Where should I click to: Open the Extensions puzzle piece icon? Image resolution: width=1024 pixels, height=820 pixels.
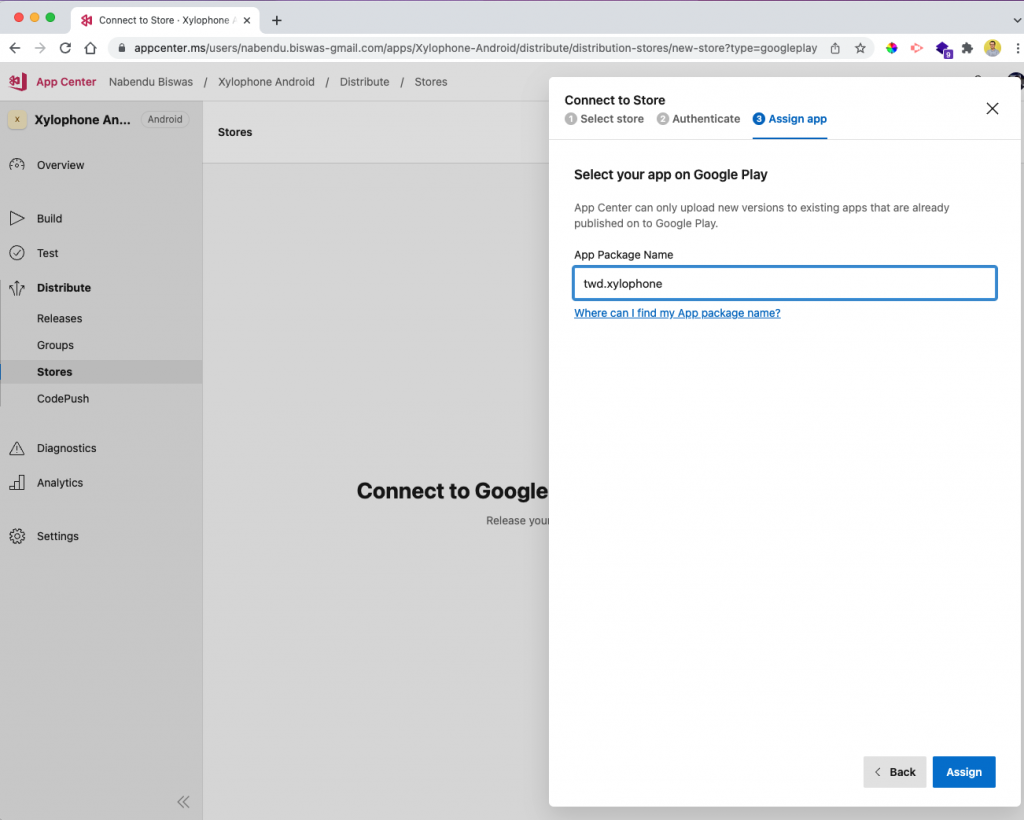click(x=967, y=48)
